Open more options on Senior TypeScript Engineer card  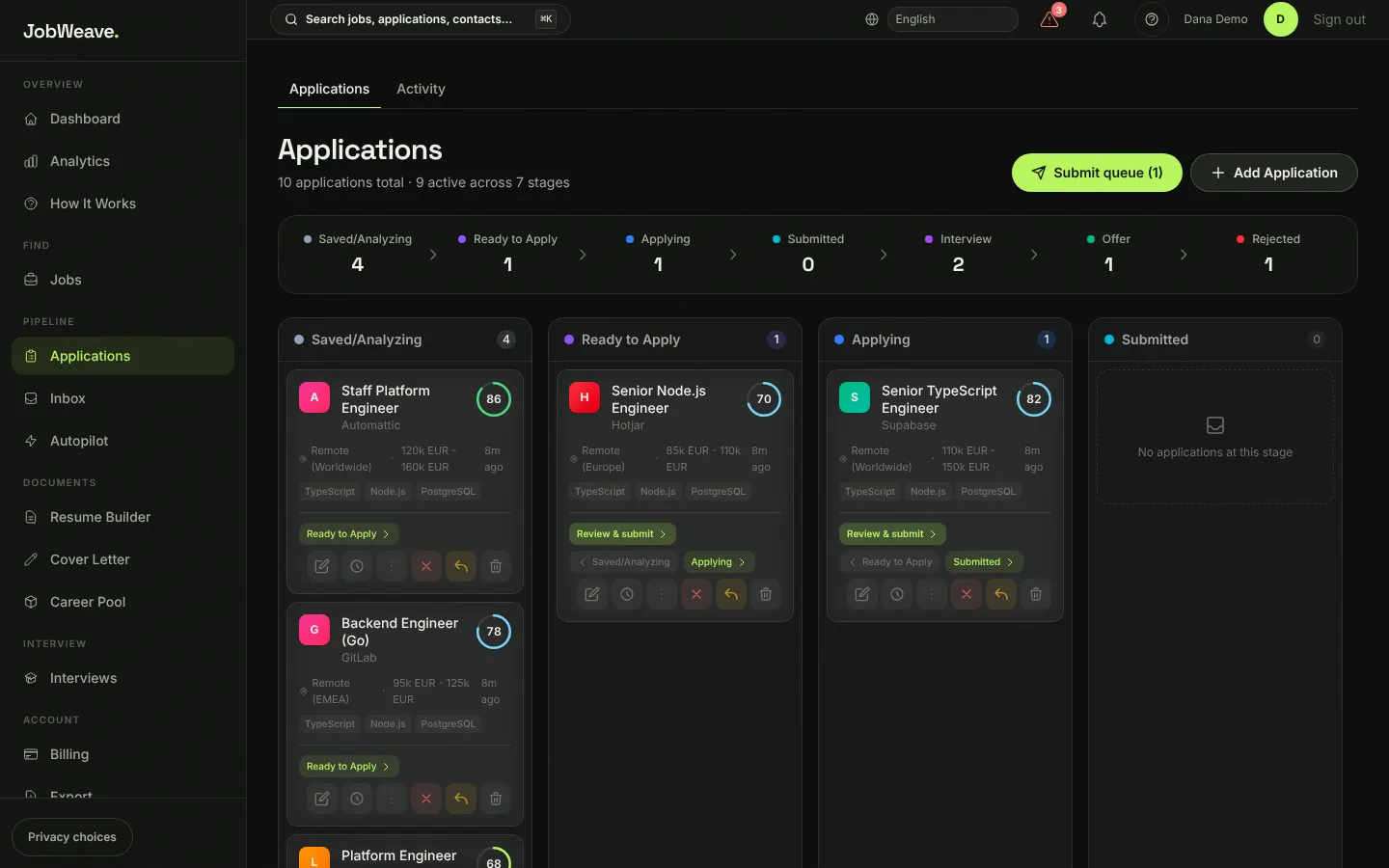coord(932,594)
